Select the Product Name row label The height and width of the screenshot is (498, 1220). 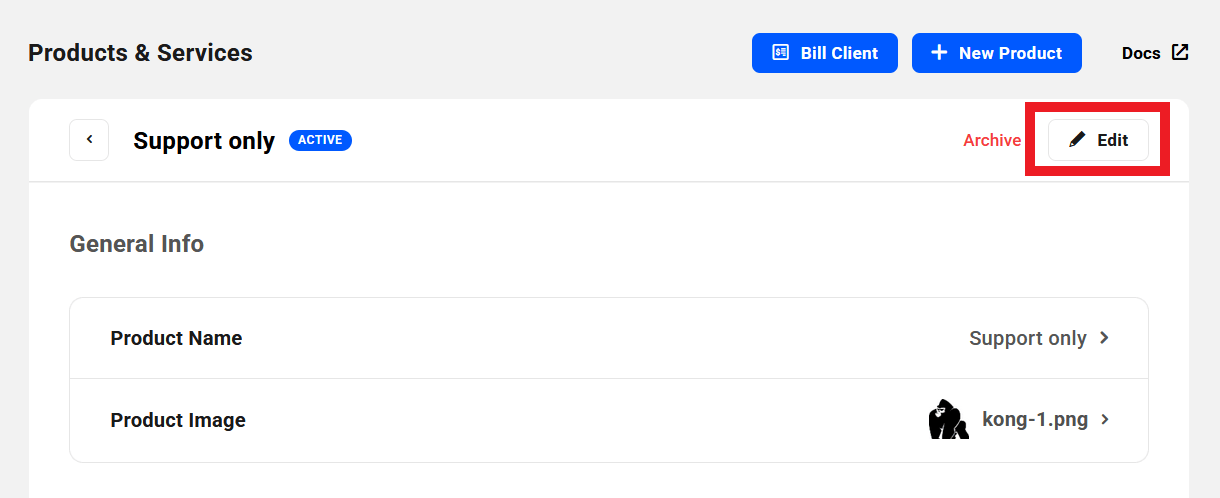coord(176,338)
